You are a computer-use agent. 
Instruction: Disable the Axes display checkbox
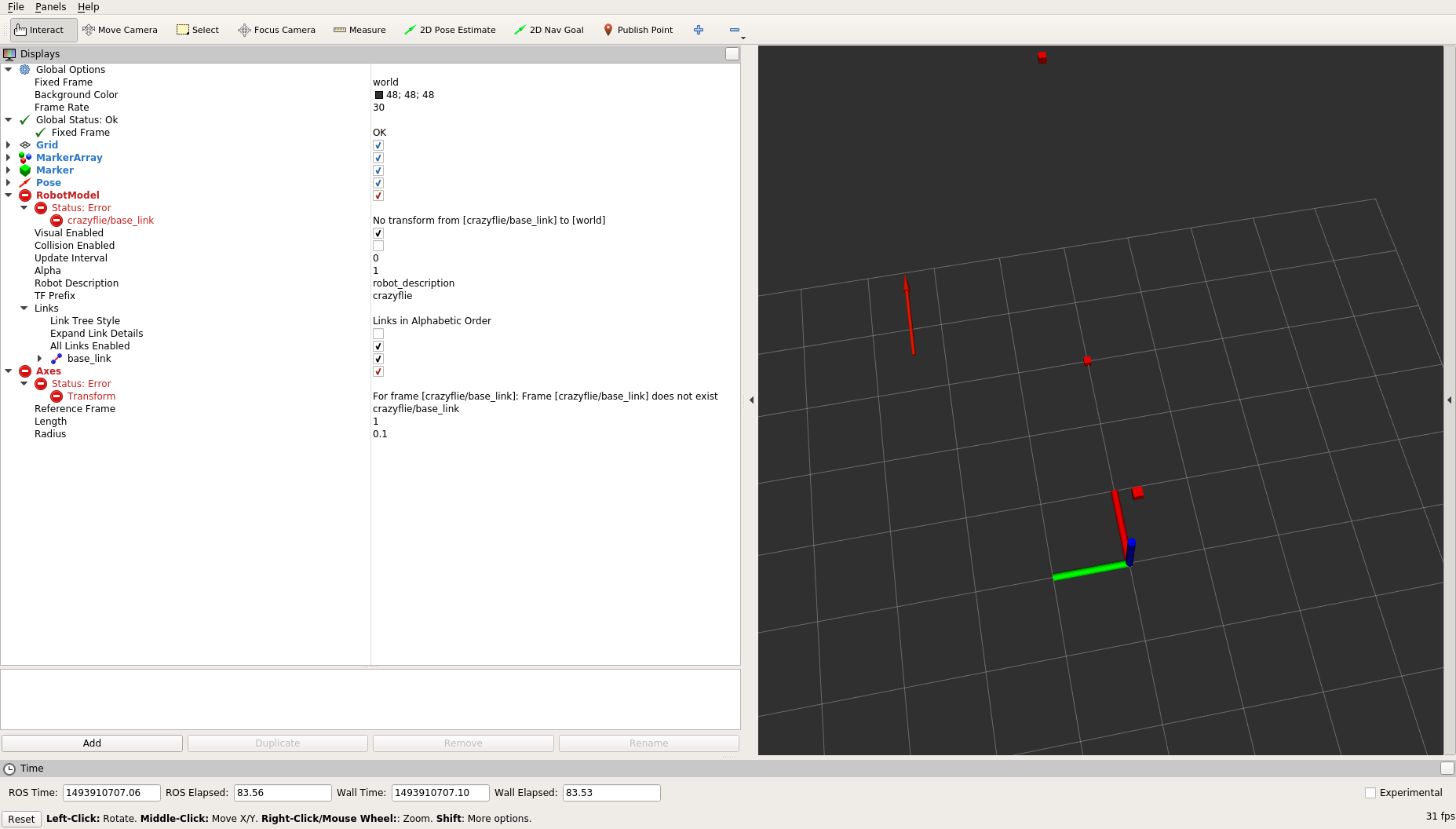coord(378,371)
